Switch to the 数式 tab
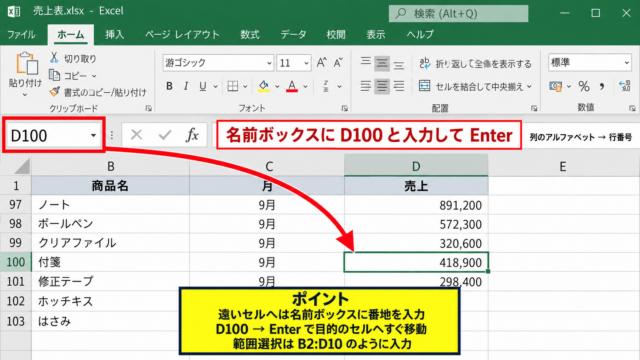 (249, 35)
